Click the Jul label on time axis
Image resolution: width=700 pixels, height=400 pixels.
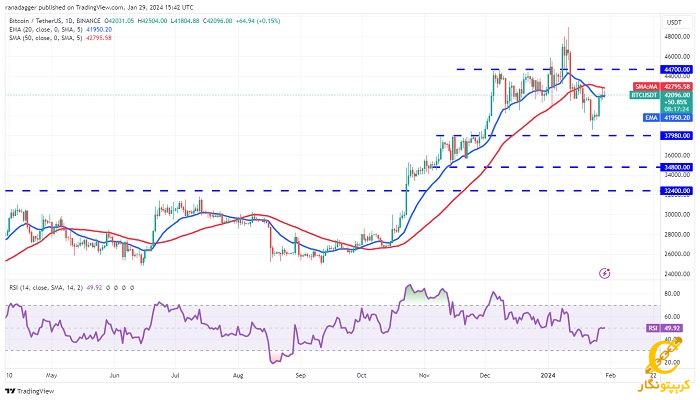point(175,375)
